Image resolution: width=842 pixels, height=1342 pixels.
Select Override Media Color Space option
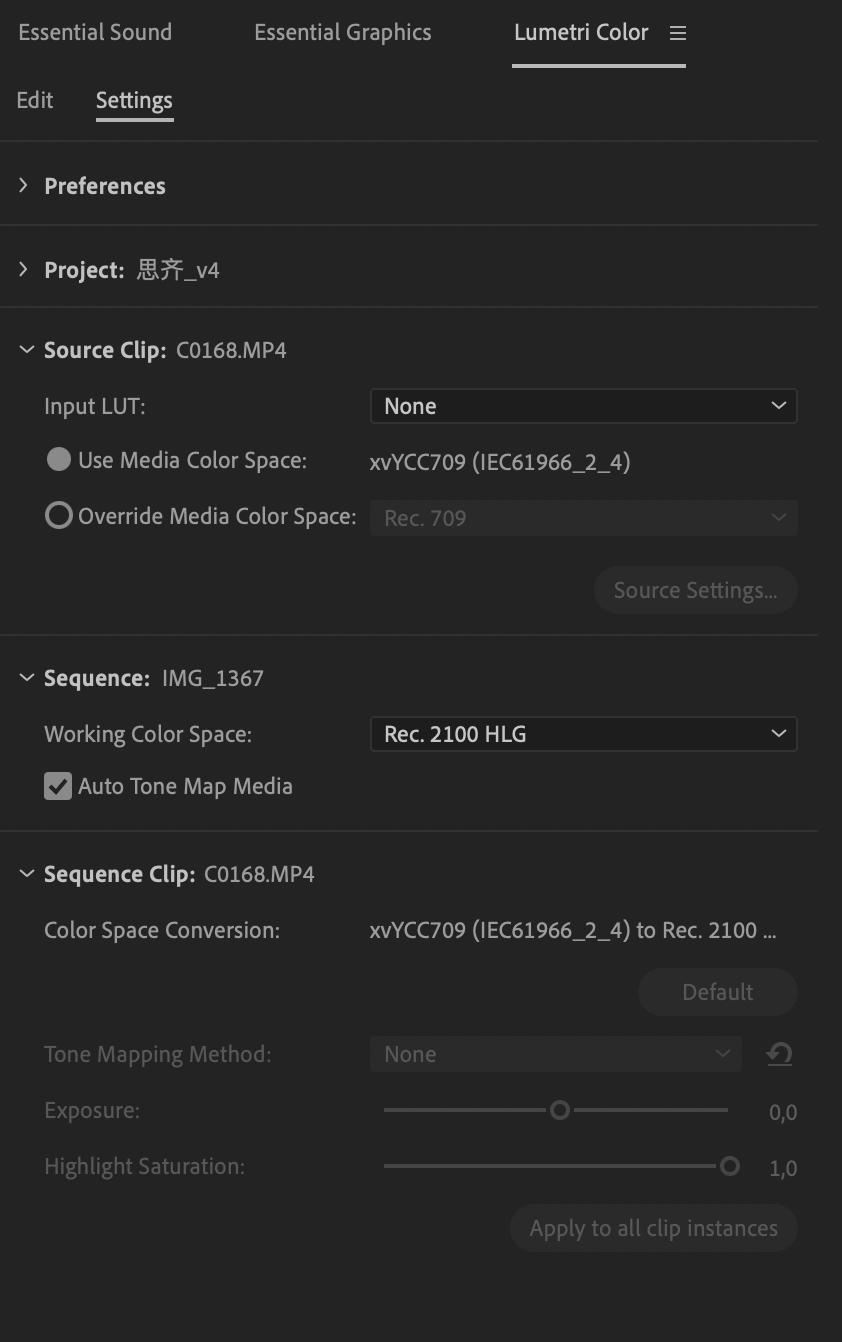(x=58, y=515)
